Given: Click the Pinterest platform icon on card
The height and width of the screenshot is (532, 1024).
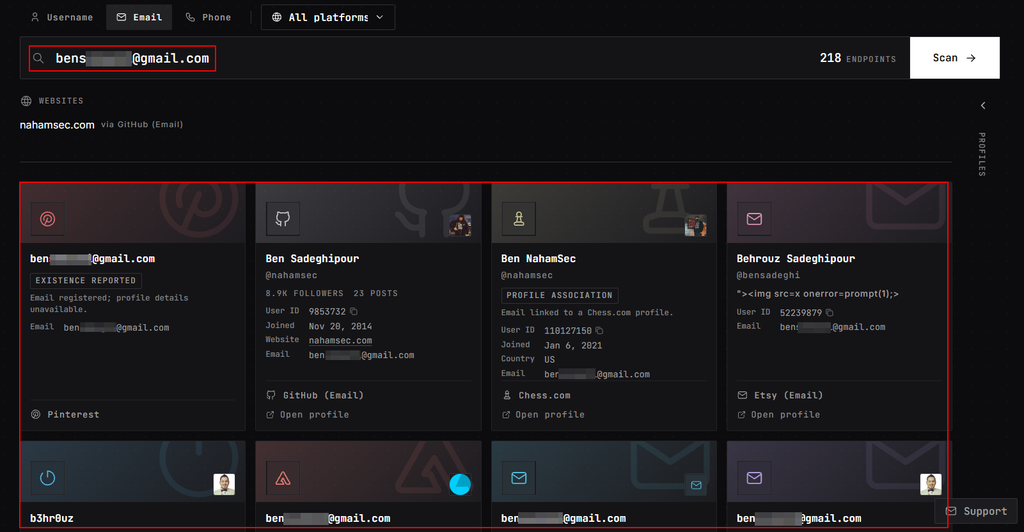Looking at the screenshot, I should [x=48, y=219].
